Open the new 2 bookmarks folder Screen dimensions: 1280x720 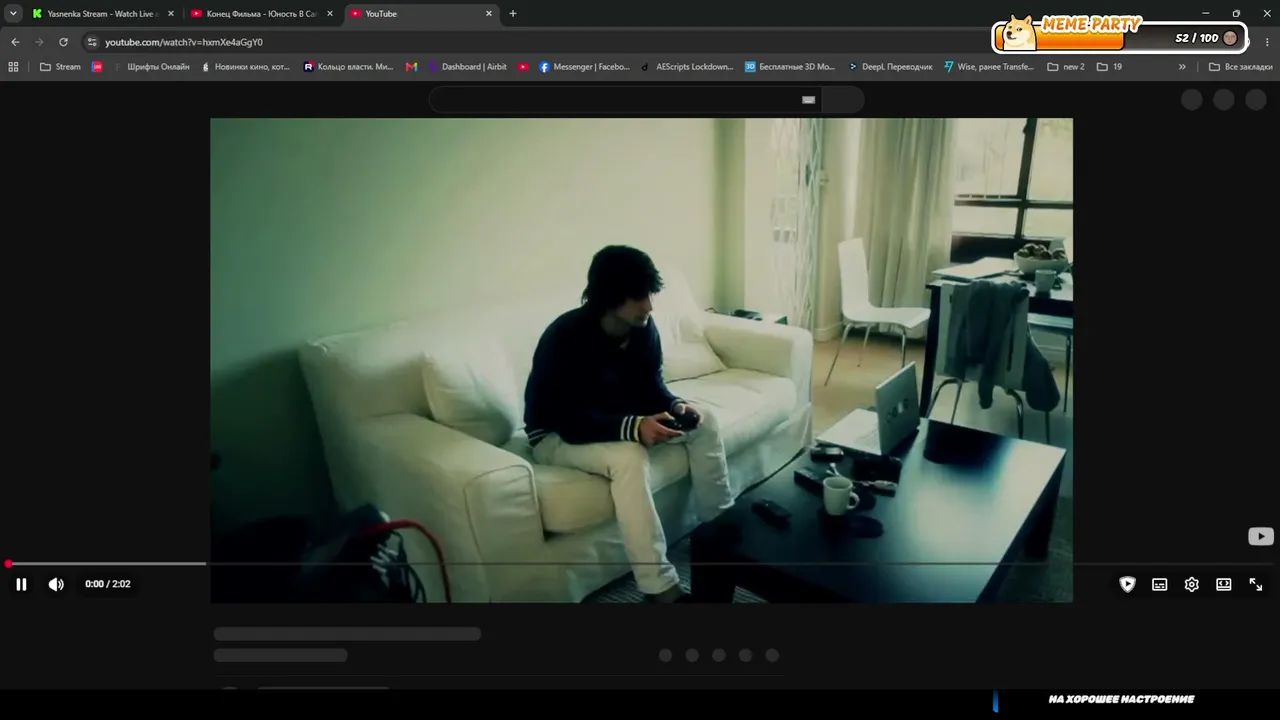[x=1066, y=67]
